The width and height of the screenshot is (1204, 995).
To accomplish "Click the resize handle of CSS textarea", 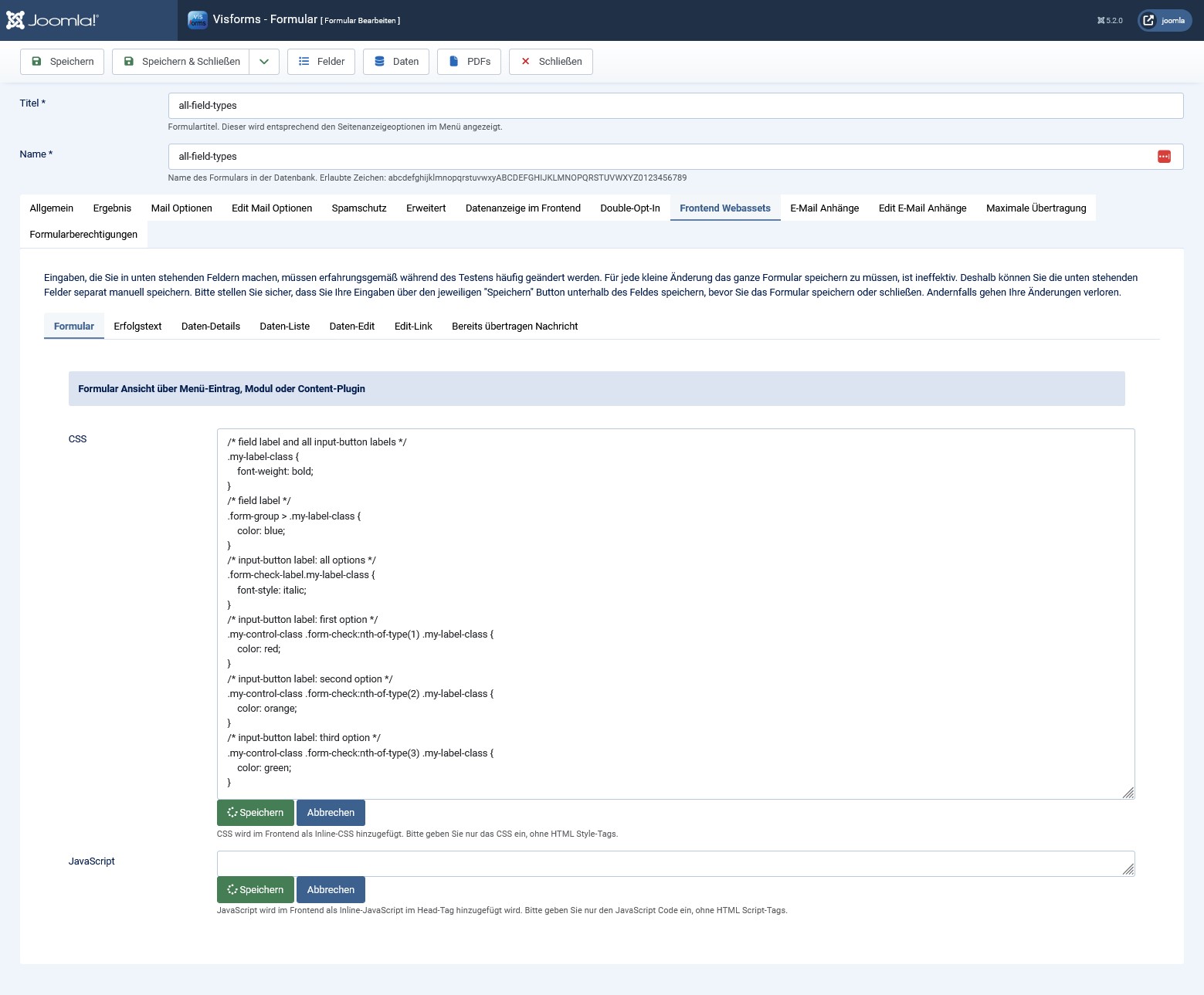I will [1128, 793].
